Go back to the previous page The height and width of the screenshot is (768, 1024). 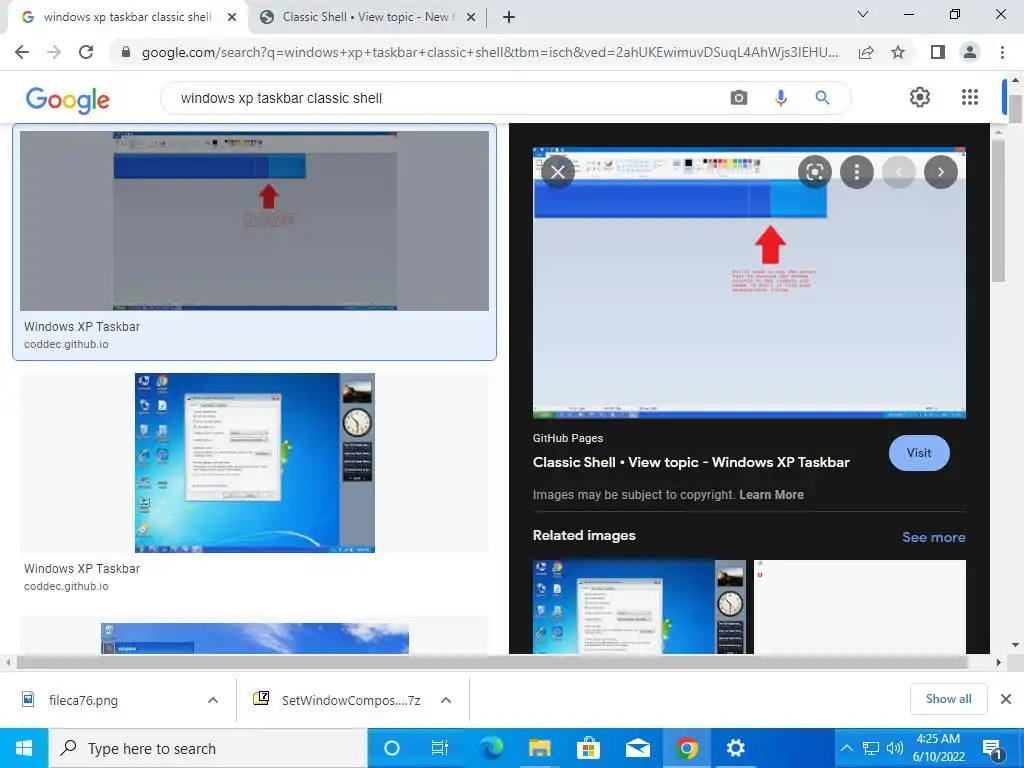22,52
